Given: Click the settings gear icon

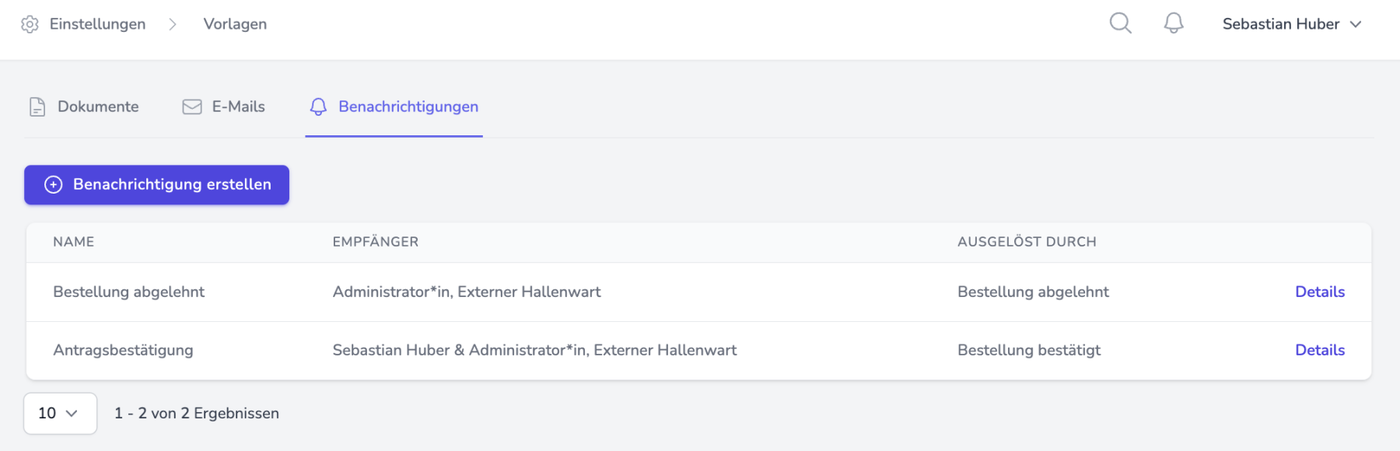Looking at the screenshot, I should [x=30, y=24].
